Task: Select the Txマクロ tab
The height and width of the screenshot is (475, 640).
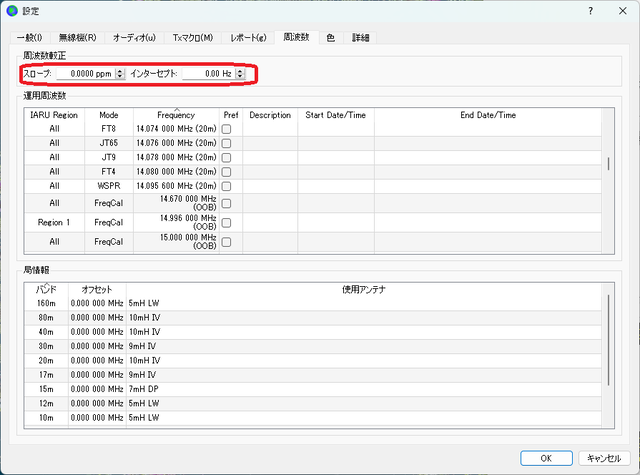Action: pyautogui.click(x=193, y=38)
